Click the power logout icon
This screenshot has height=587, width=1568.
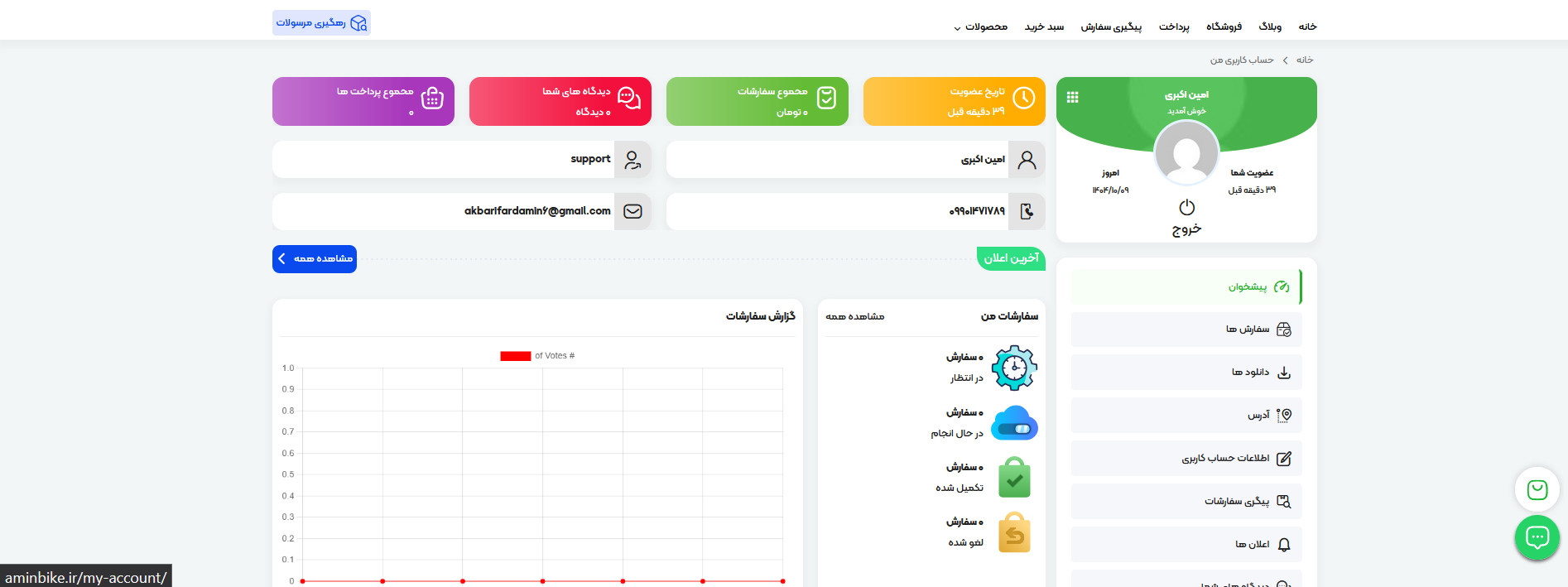1186,207
